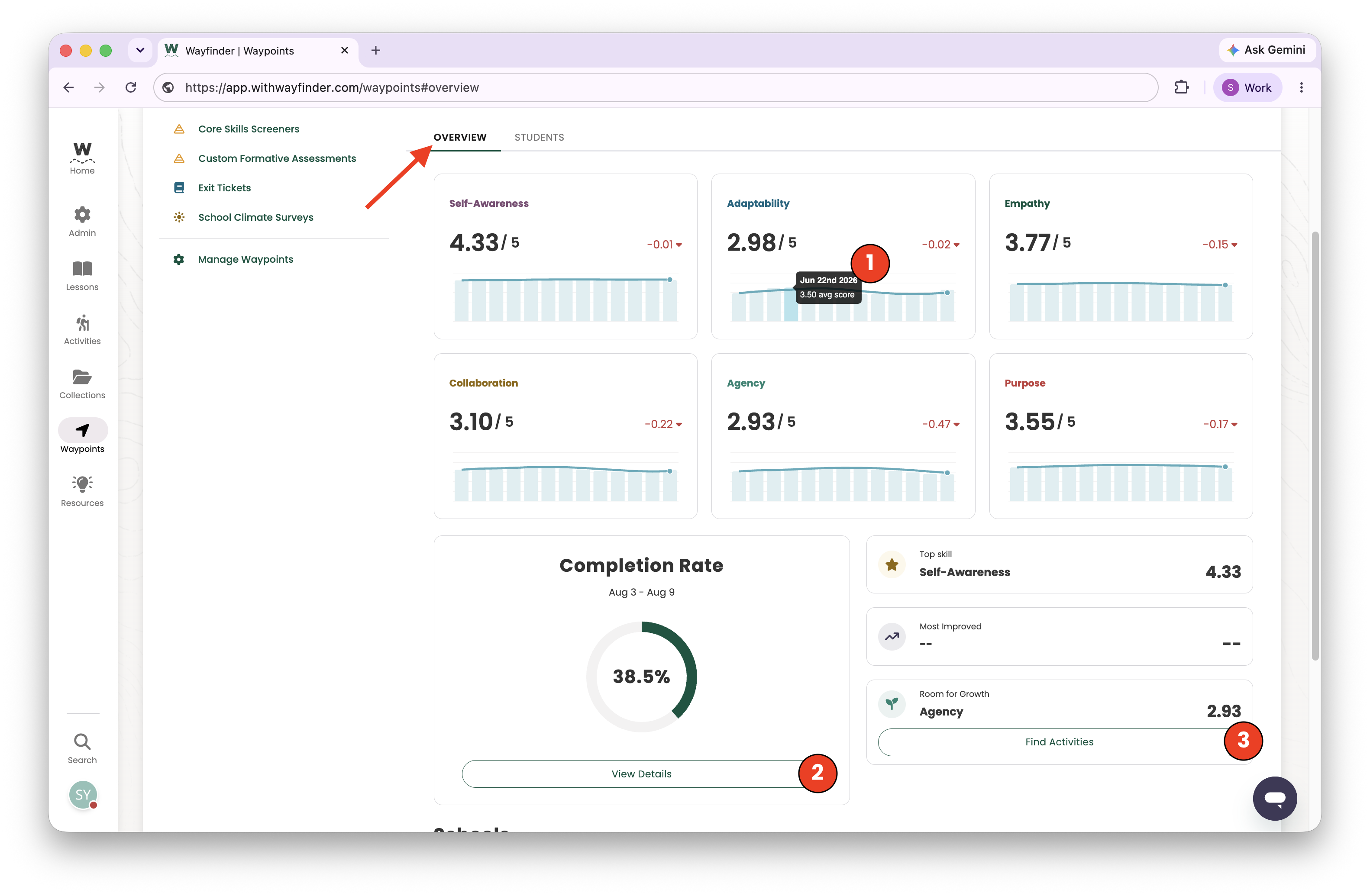
Task: Open the Work profile switcher
Action: 1247,87
